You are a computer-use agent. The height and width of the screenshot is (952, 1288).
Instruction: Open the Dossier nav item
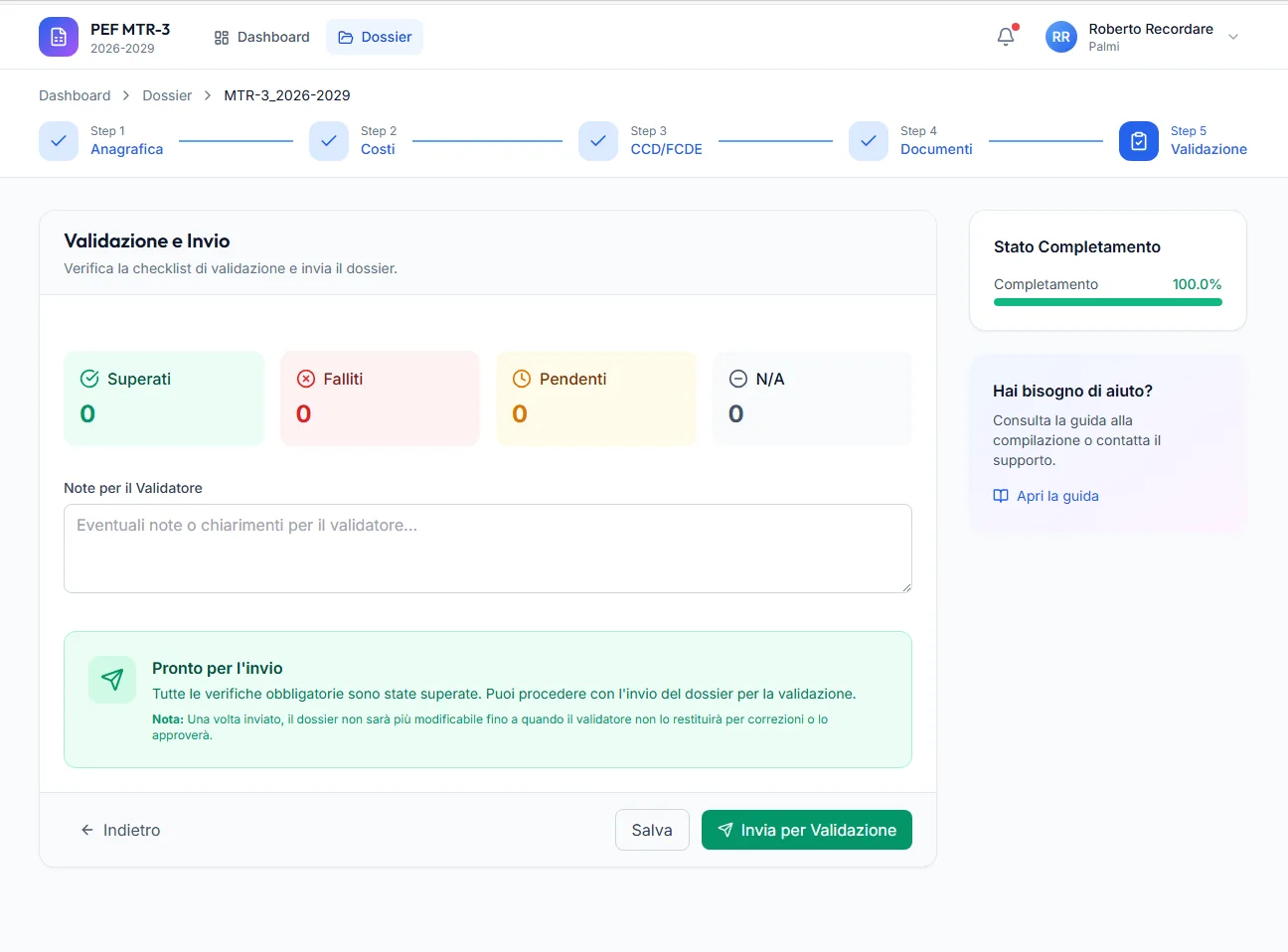375,37
